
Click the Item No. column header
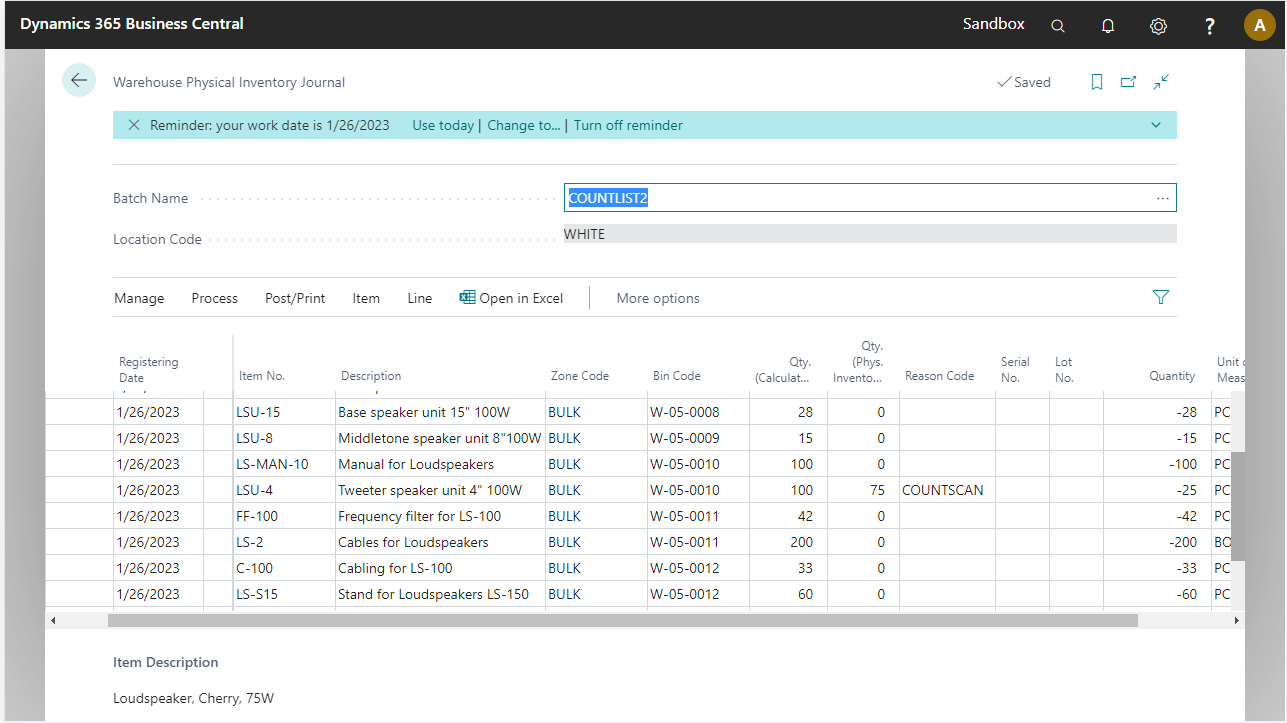click(x=262, y=376)
